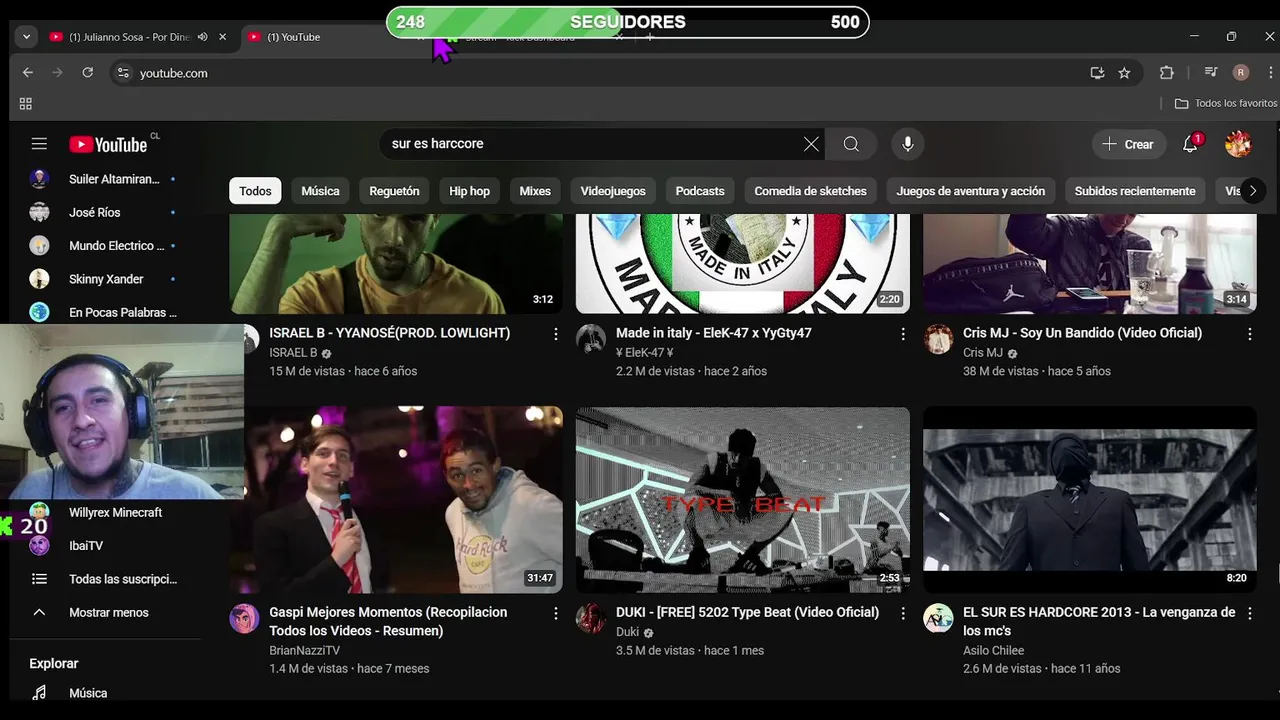1280x720 pixels.
Task: Start voice search with microphone
Action: 908,144
